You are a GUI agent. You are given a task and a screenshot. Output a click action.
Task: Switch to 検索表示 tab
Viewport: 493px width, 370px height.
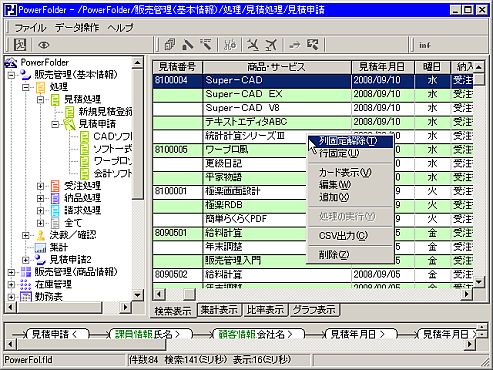click(x=173, y=311)
